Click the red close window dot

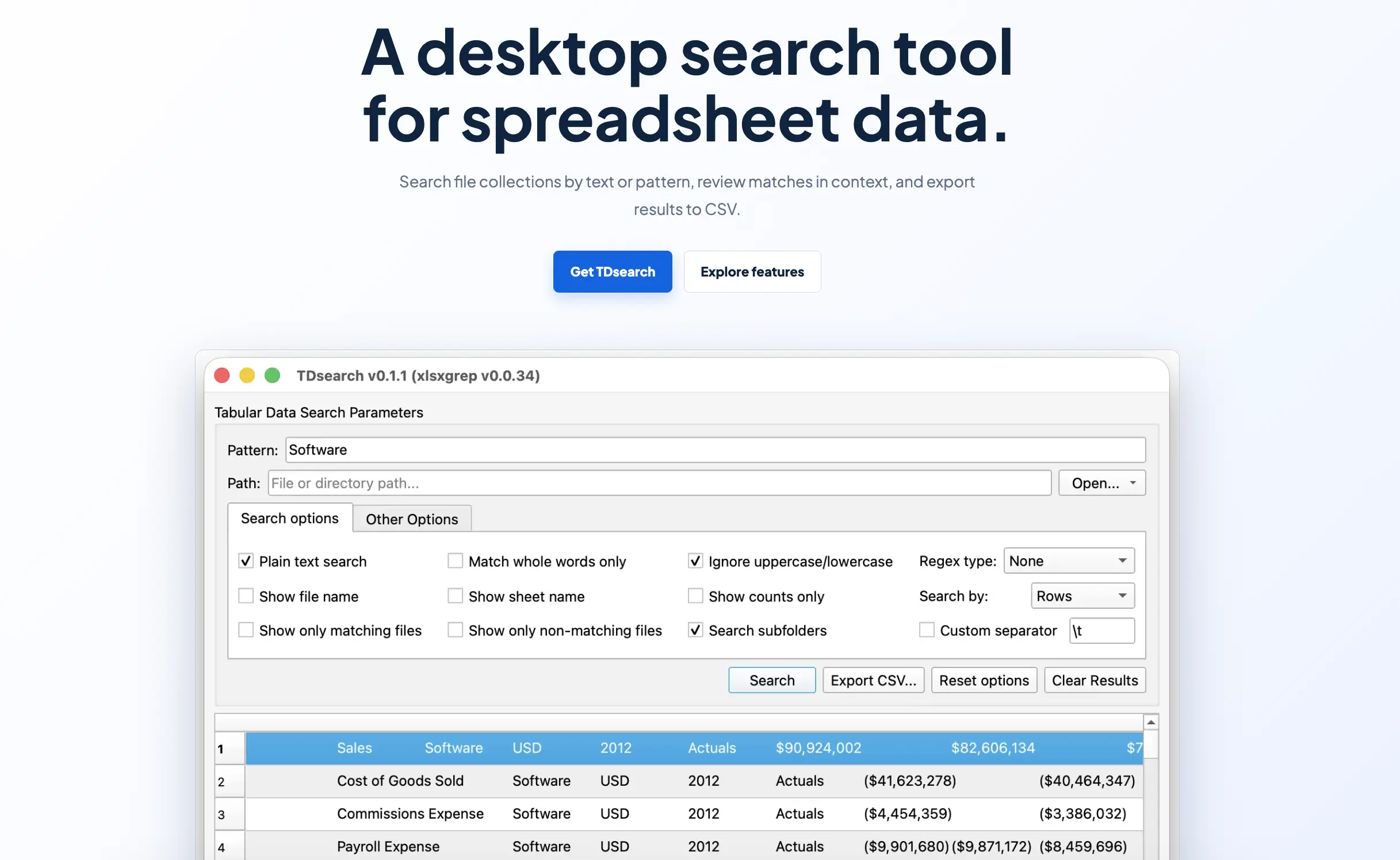pyautogui.click(x=222, y=375)
